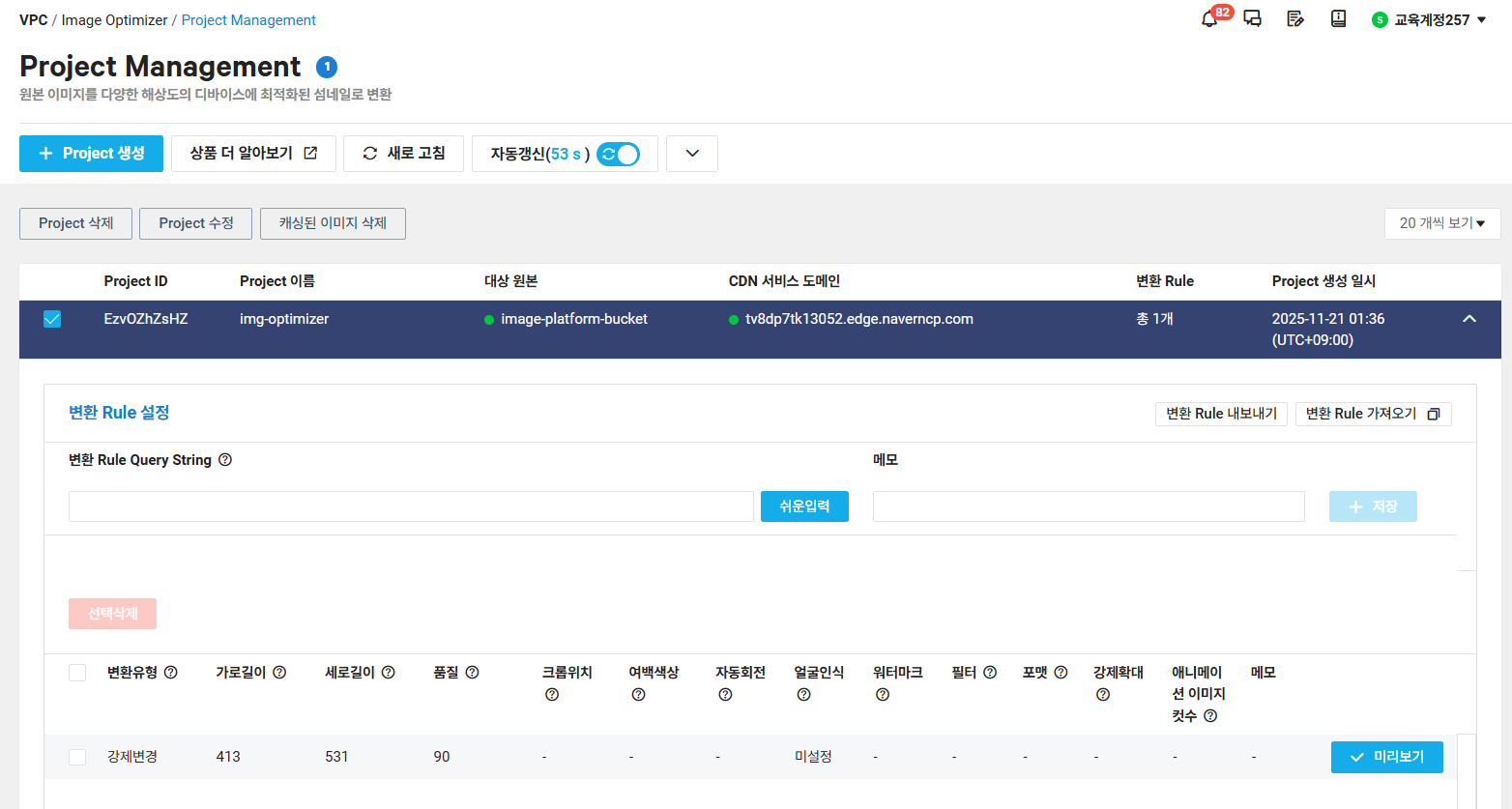This screenshot has height=809, width=1512.
Task: Click the help icon under 얼굴인식
Action: click(x=804, y=695)
